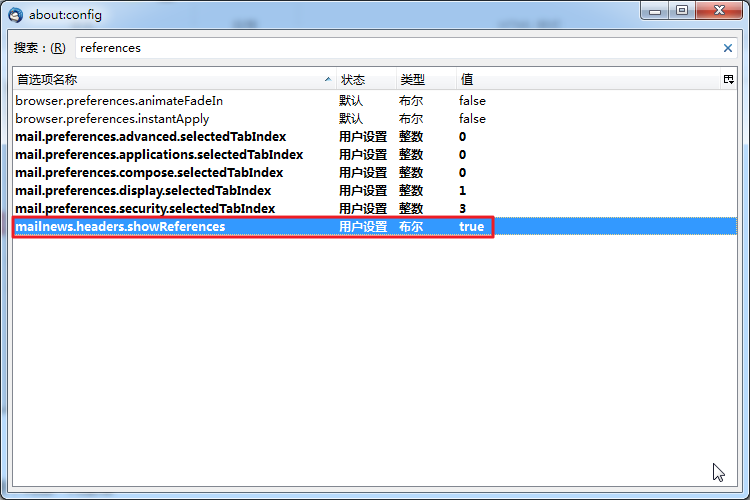Select mail.preferences.applications.selectedTabIndex row
Image resolution: width=750 pixels, height=500 pixels.
click(x=375, y=155)
